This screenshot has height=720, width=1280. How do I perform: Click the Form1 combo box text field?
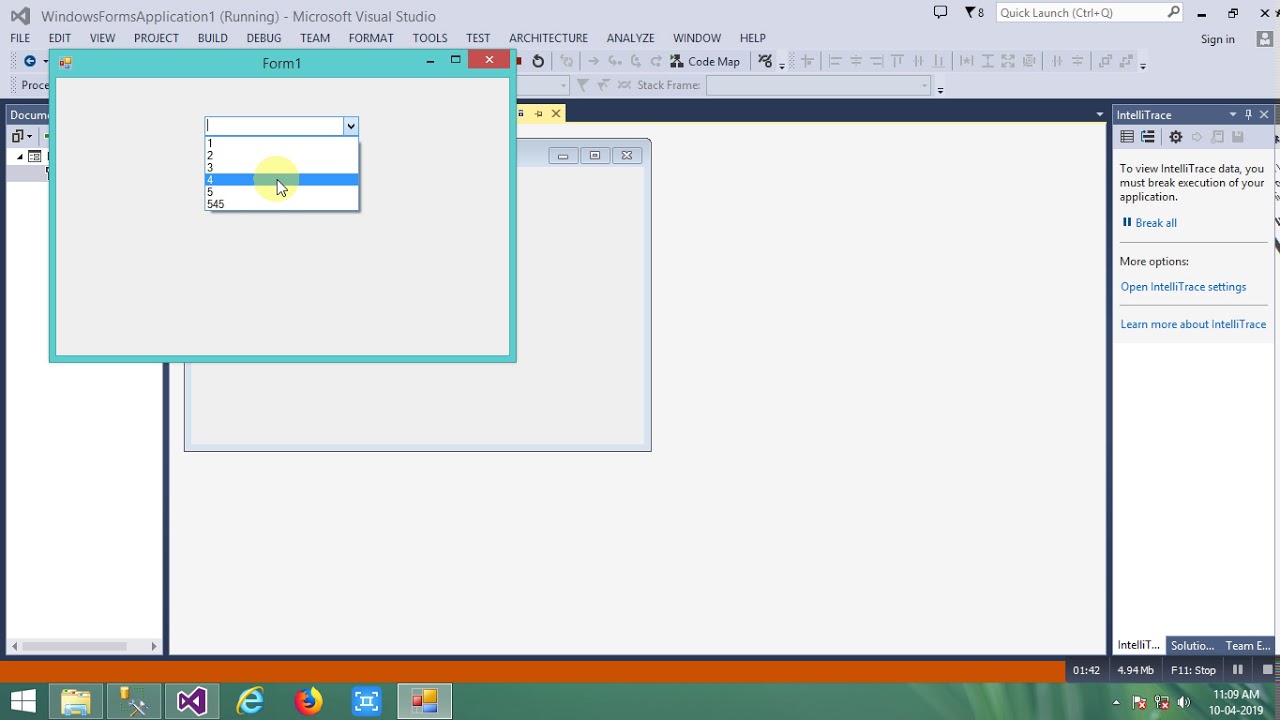coord(274,126)
